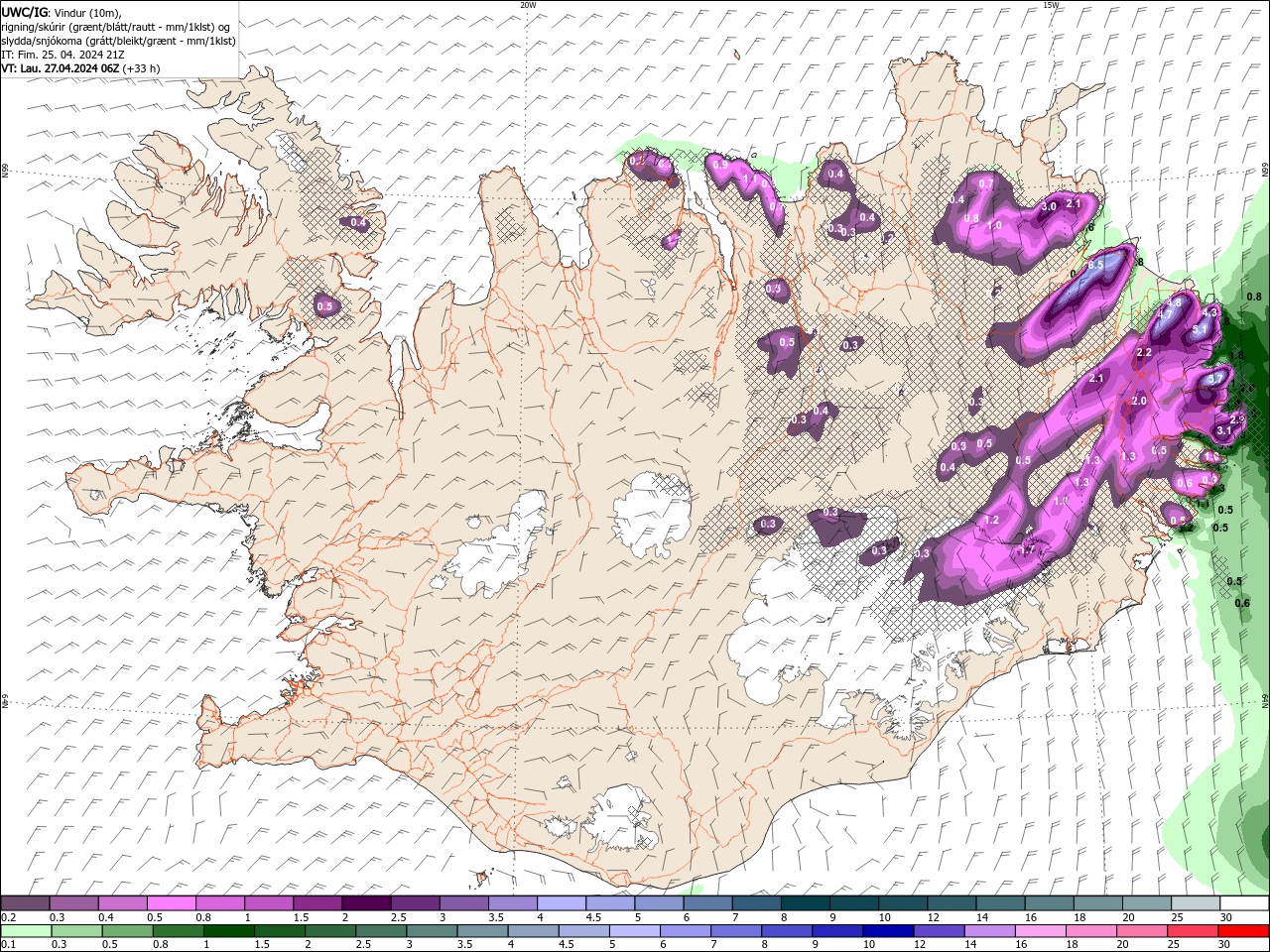The width and height of the screenshot is (1270, 952).
Task: Click the 0.7 snowfall value in the northeast
Action: point(986,183)
